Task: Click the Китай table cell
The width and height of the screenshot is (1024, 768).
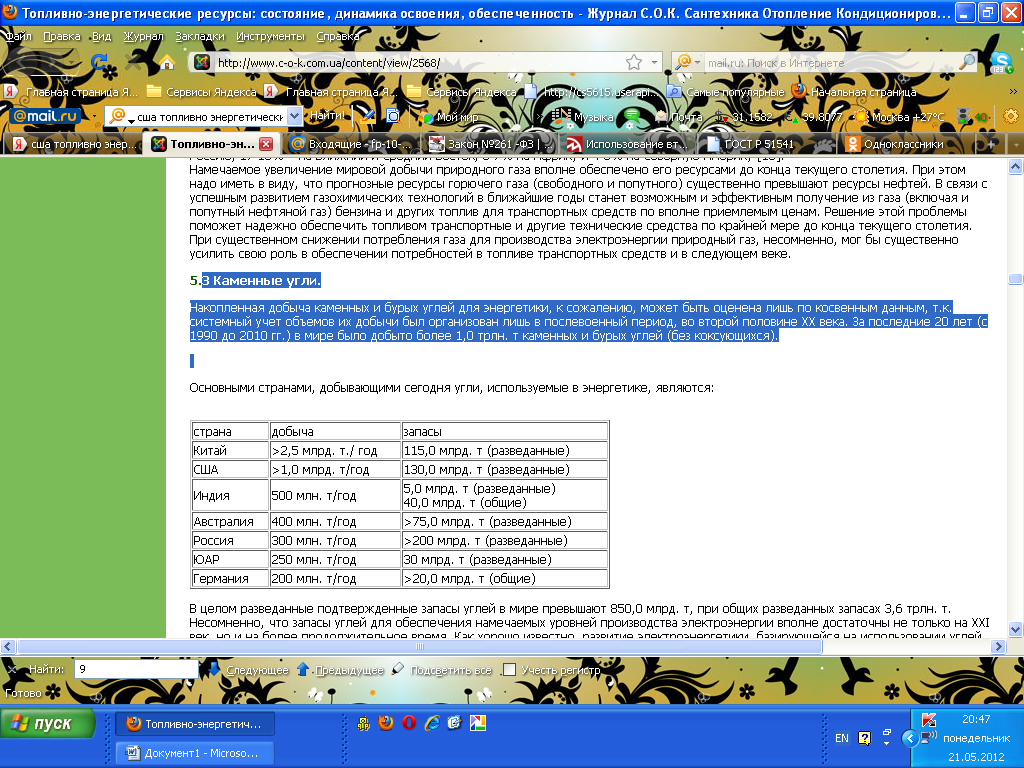Action: (230, 450)
